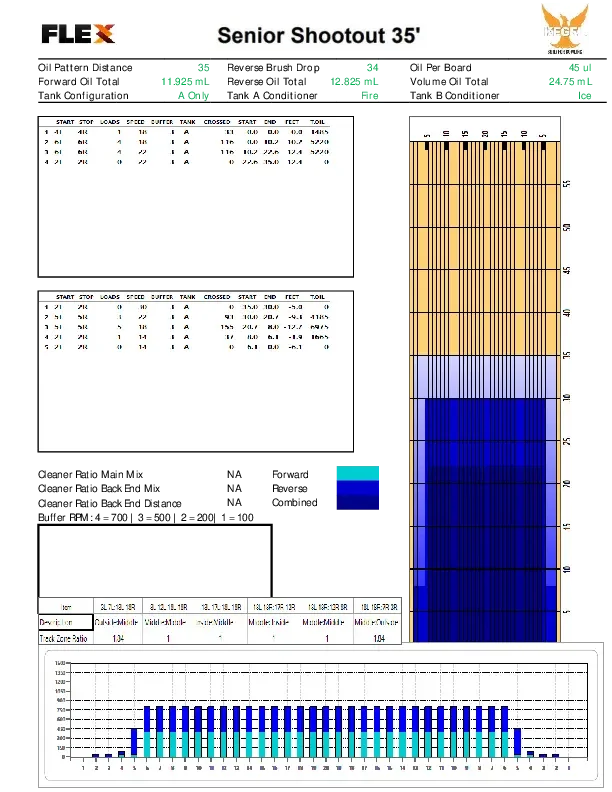
Task: Select the Reverse Oil Total value 12.825 mL
Action: pos(354,82)
